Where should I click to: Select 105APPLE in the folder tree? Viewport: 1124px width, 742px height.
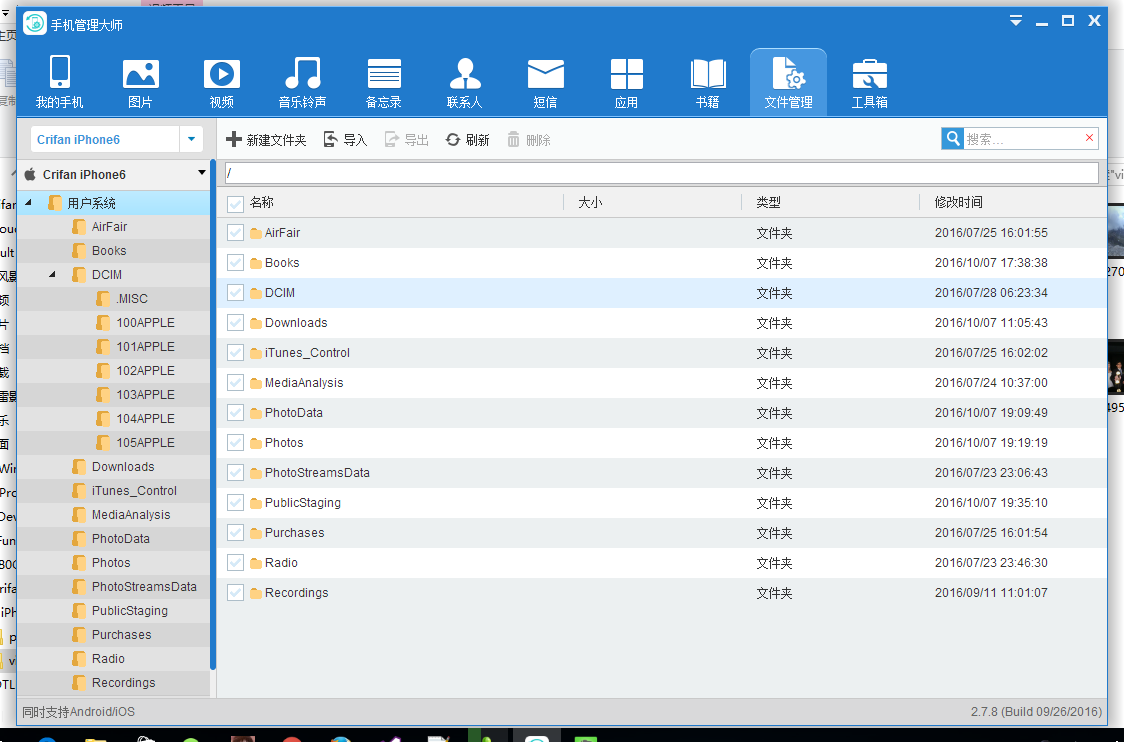pyautogui.click(x=146, y=443)
